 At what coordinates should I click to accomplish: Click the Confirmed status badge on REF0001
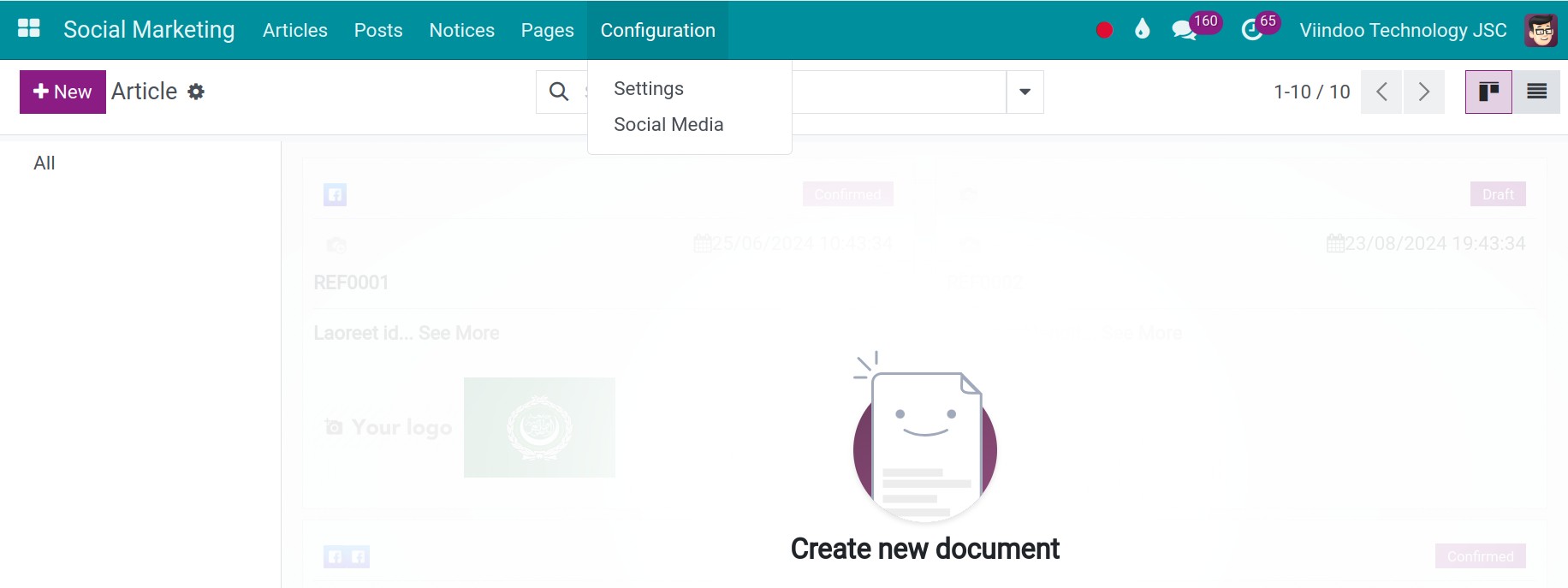(847, 194)
